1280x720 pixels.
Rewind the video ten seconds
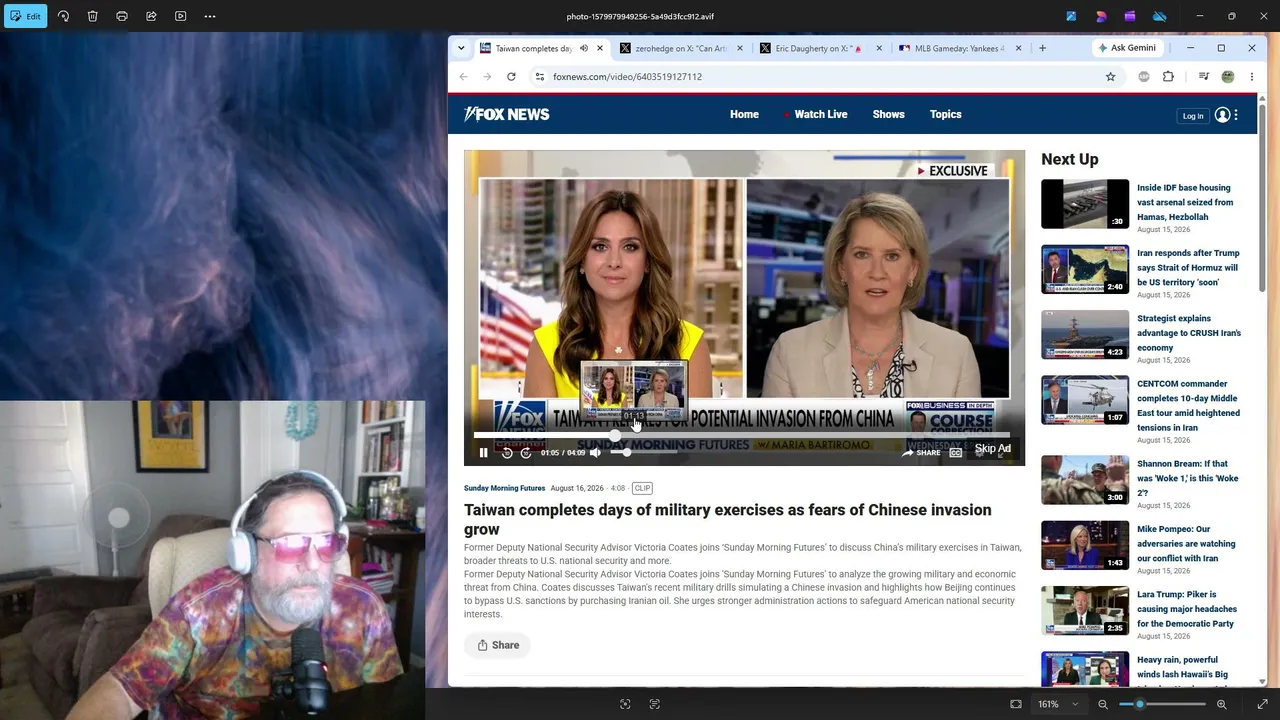pos(507,453)
